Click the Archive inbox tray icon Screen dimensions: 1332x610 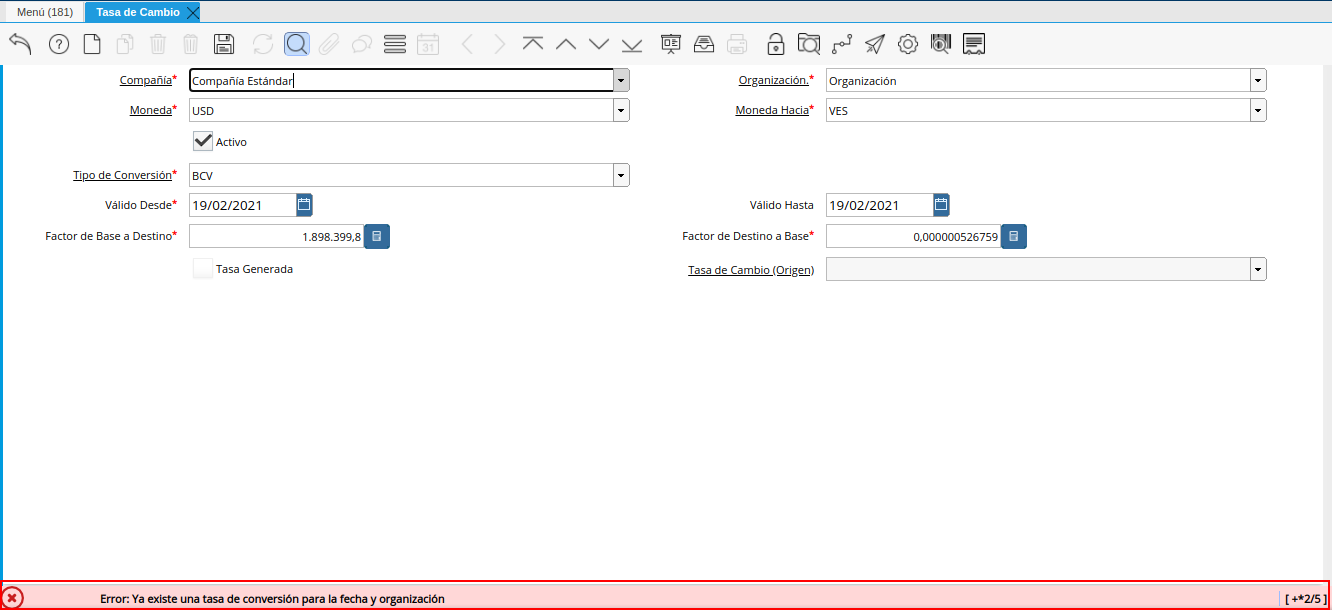704,44
